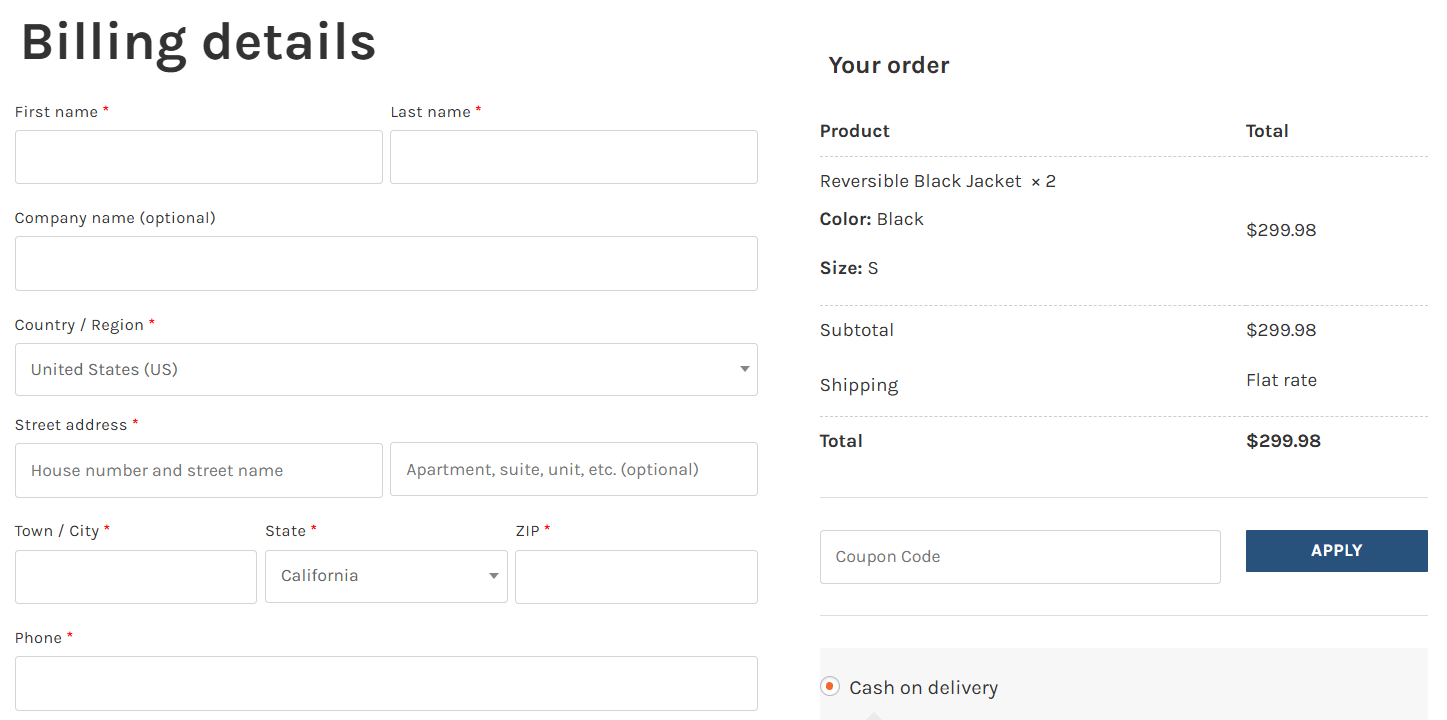
Task: Click the Total amount $299.98
Action: [1283, 440]
